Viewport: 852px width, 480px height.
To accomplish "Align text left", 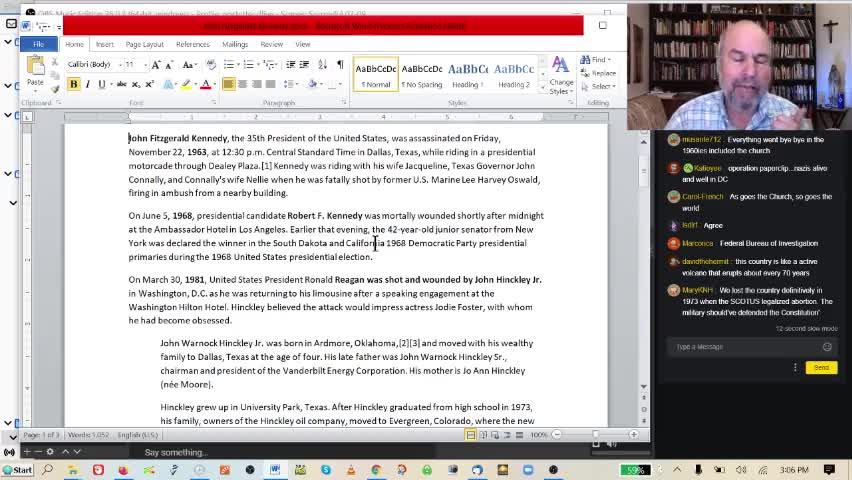I will point(229,84).
